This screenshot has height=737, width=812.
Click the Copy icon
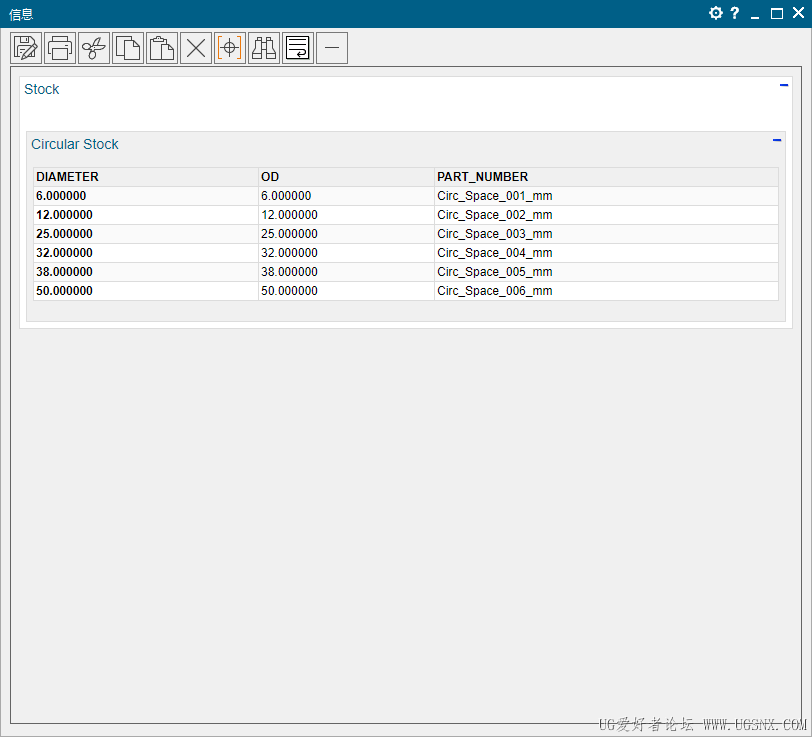tap(128, 48)
